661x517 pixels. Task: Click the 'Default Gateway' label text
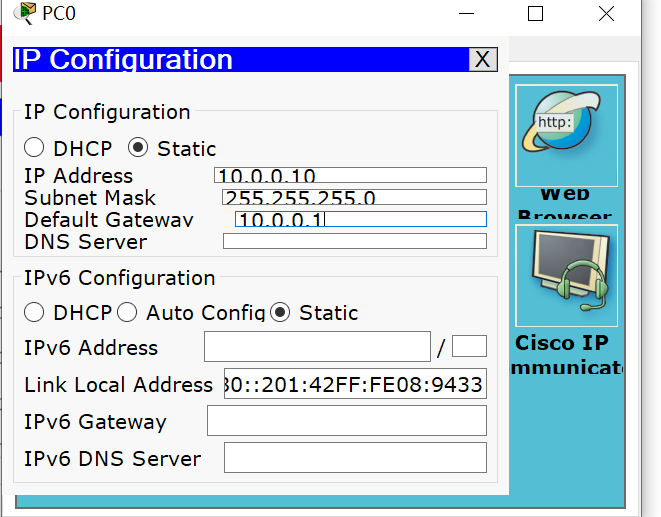tap(109, 220)
